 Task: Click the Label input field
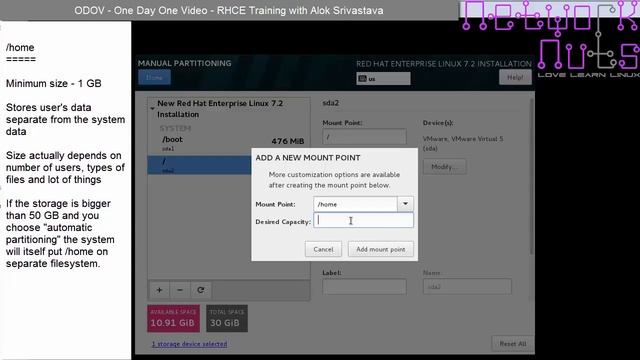(364, 287)
